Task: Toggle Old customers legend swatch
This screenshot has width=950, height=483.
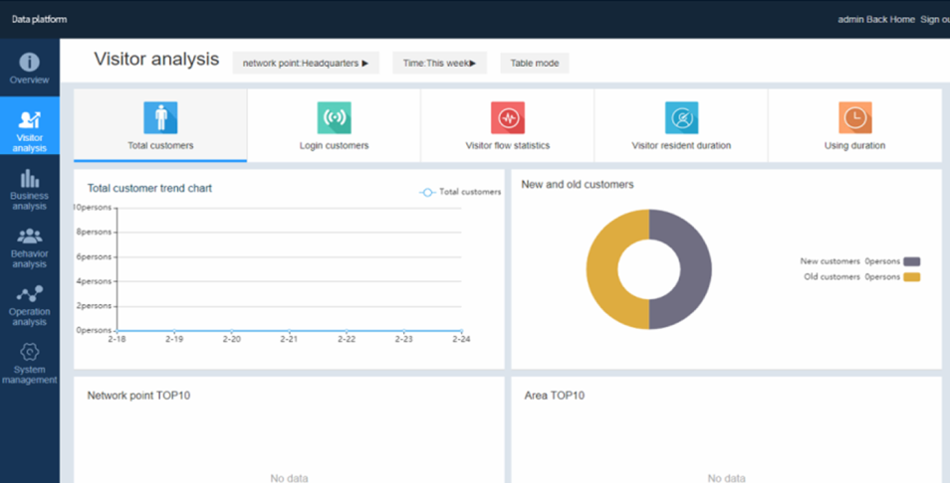Action: (912, 277)
